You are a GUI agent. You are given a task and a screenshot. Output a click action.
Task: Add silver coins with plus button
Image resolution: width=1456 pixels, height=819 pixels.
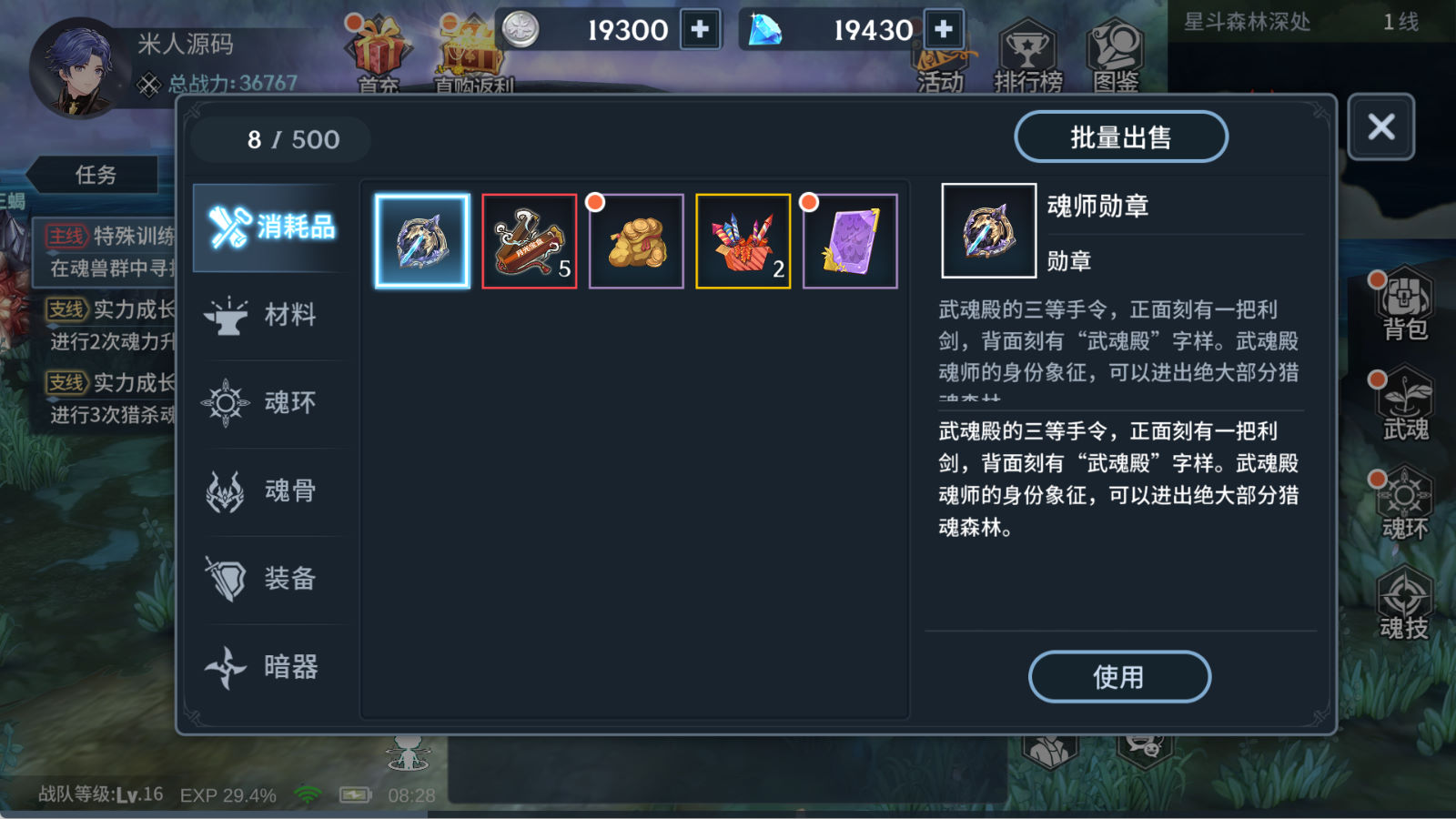tap(700, 30)
